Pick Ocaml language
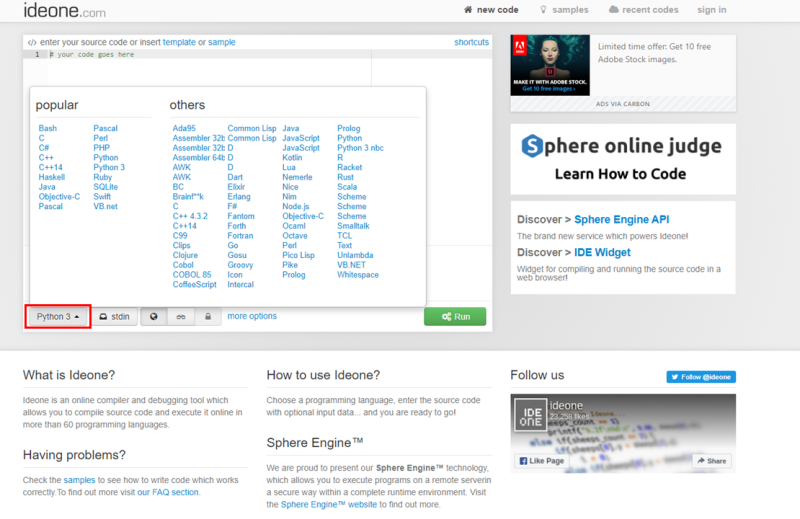 coord(294,226)
